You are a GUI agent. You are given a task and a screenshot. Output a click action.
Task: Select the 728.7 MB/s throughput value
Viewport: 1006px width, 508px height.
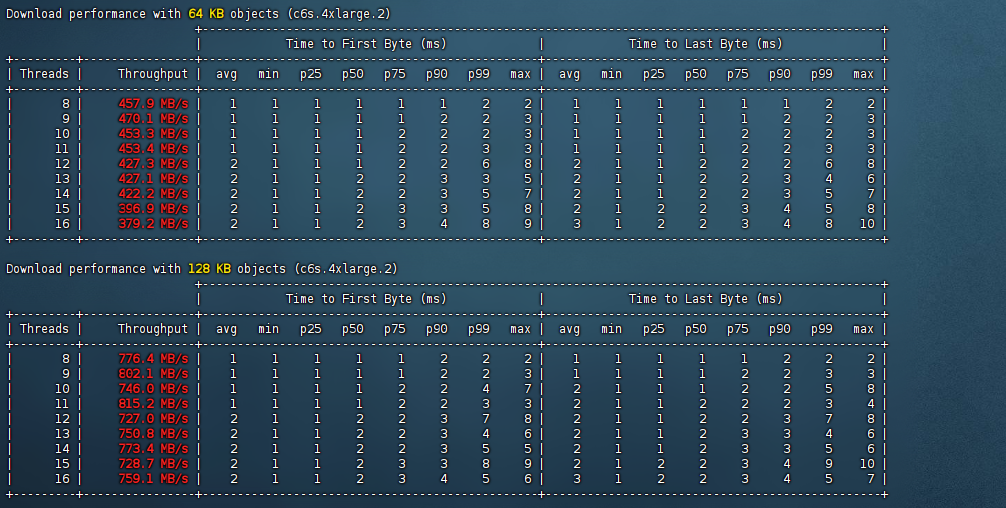coord(153,463)
